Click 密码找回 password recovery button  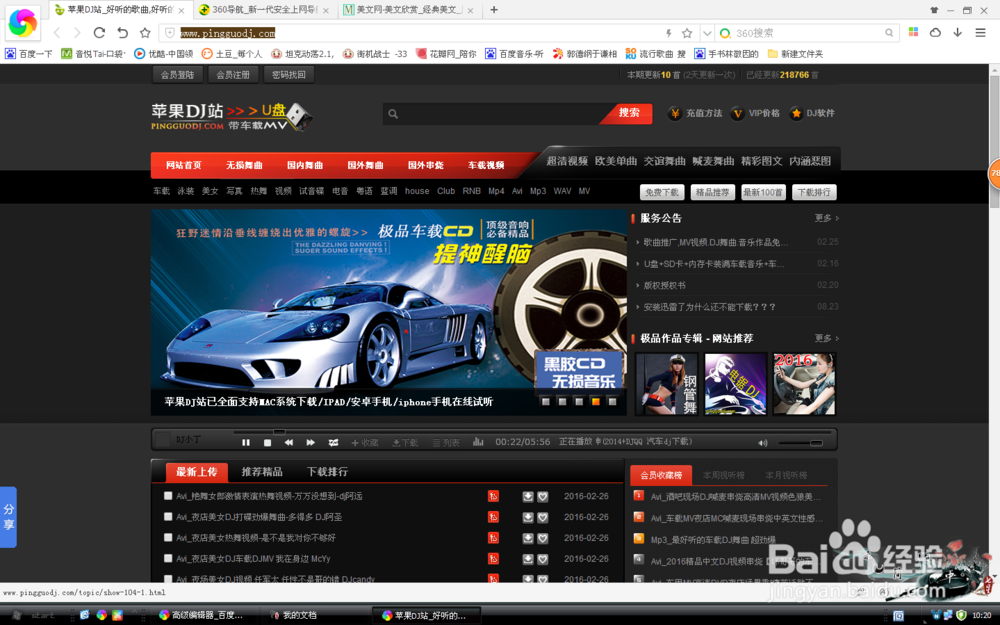coord(289,75)
